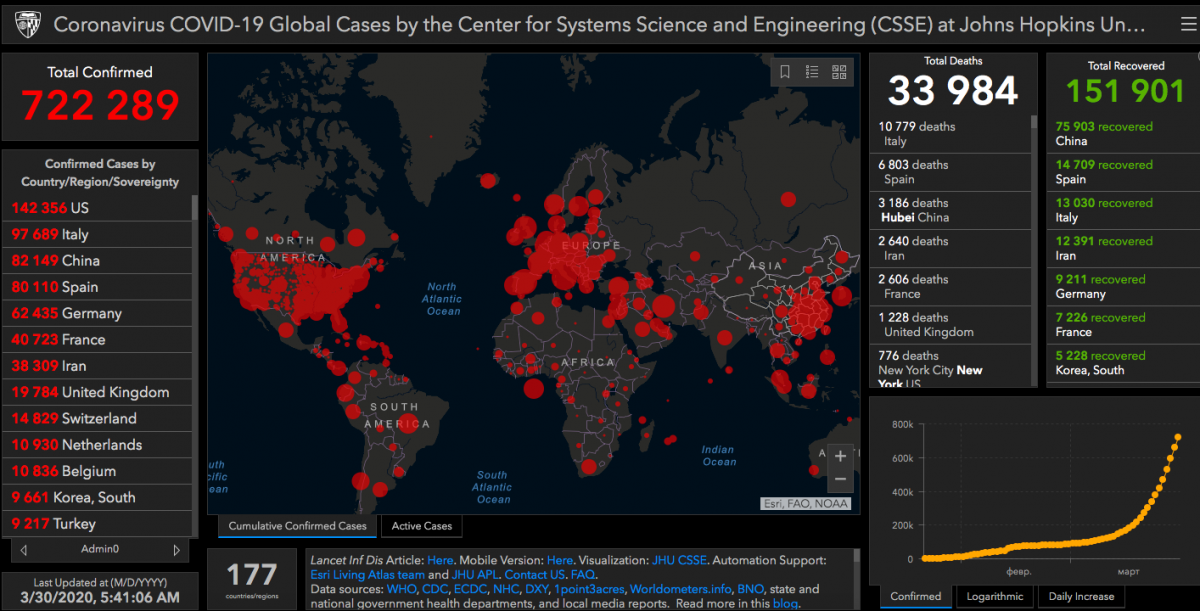Select Switzerland in confirmed cases list

97,418
